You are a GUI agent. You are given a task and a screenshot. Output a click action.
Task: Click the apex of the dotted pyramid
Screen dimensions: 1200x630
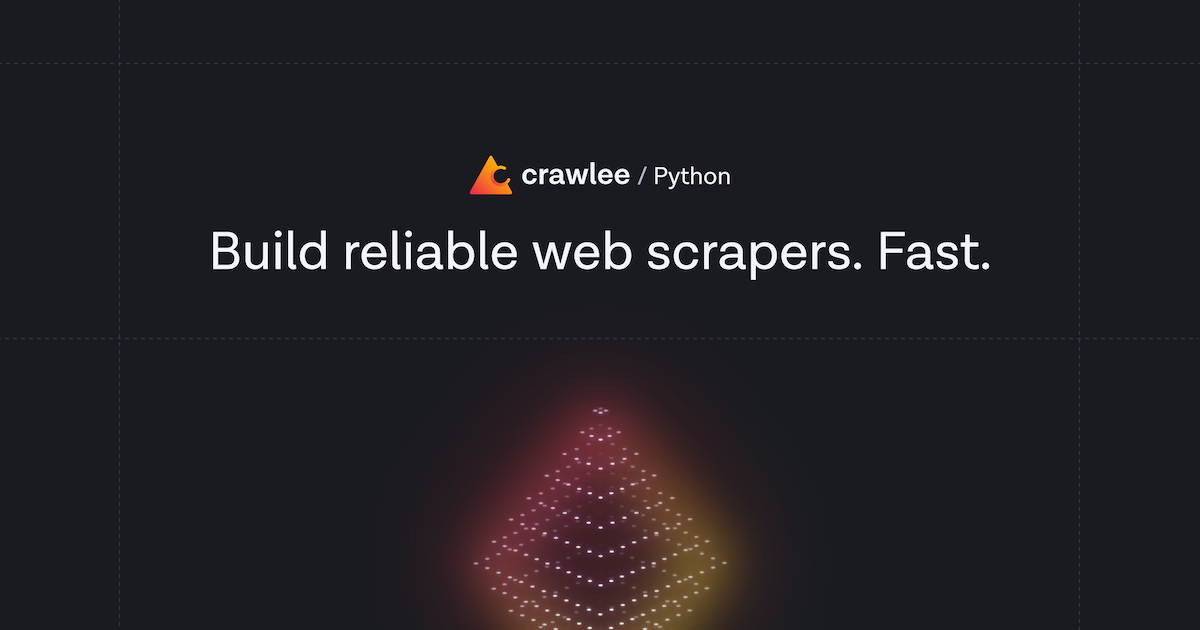coord(600,410)
